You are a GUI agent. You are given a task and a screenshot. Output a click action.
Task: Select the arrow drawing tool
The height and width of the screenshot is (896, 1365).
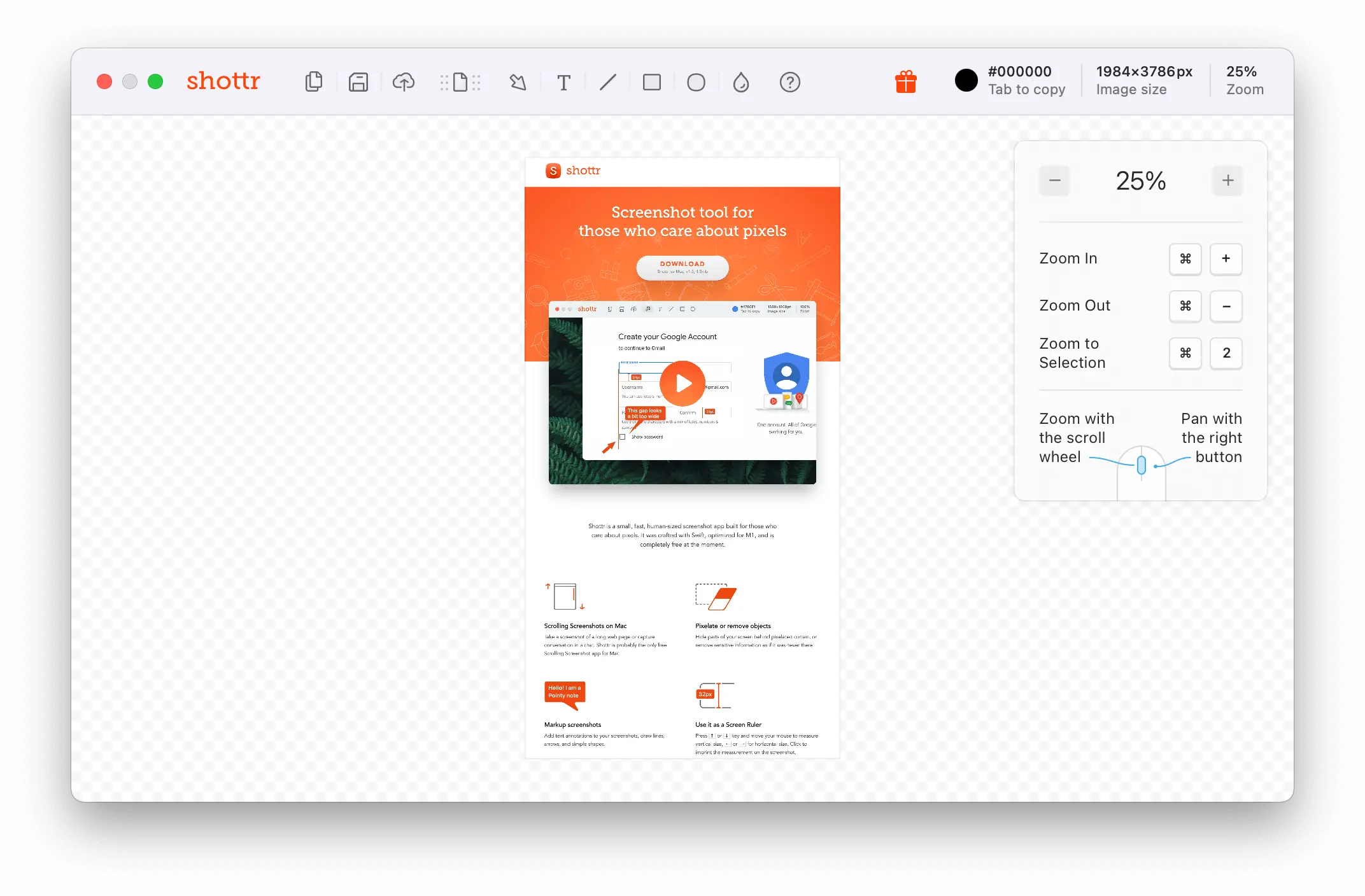click(x=518, y=82)
